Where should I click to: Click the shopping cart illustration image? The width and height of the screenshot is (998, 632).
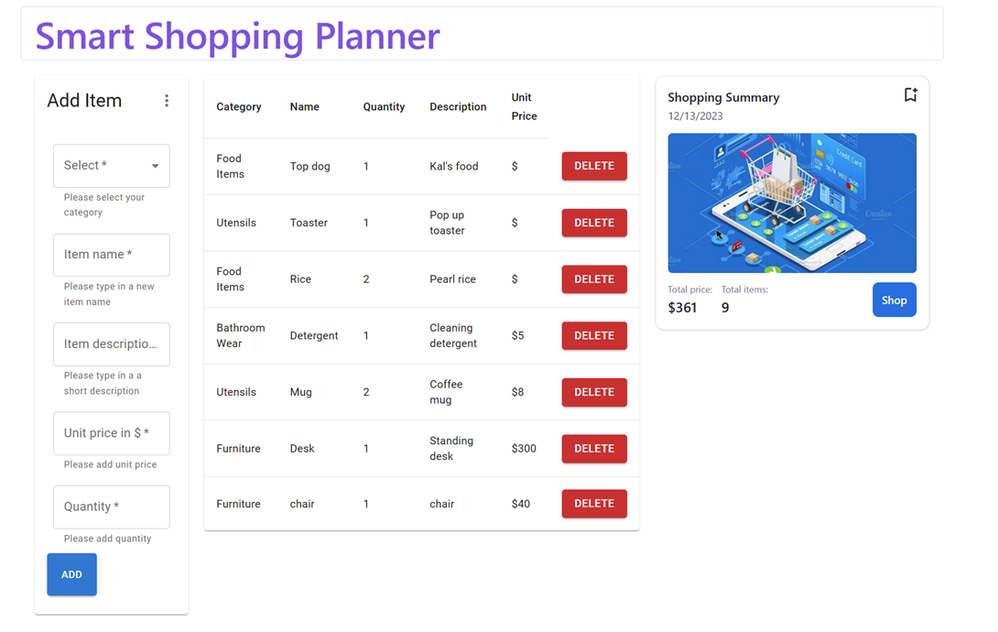(792, 203)
